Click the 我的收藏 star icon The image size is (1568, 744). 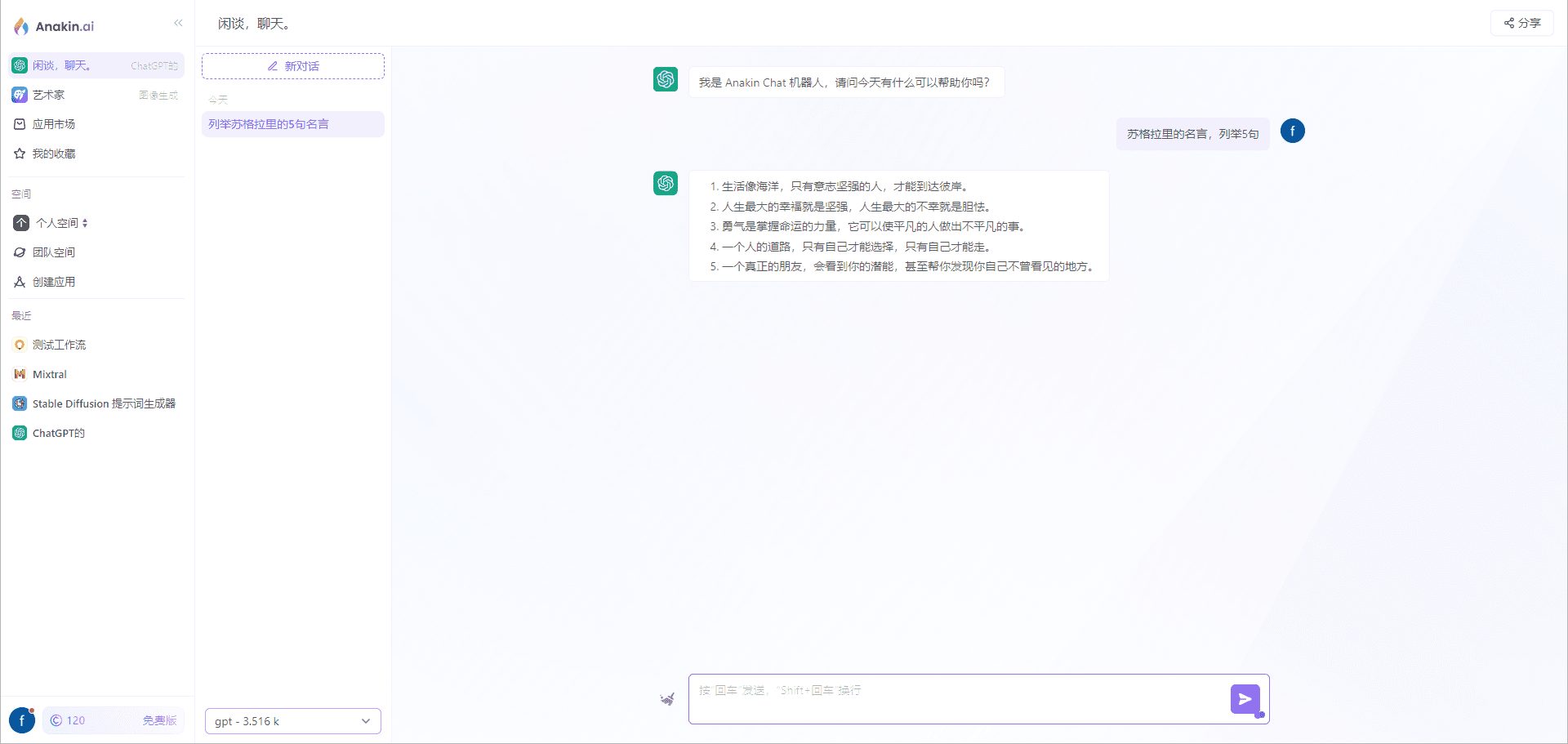[20, 154]
